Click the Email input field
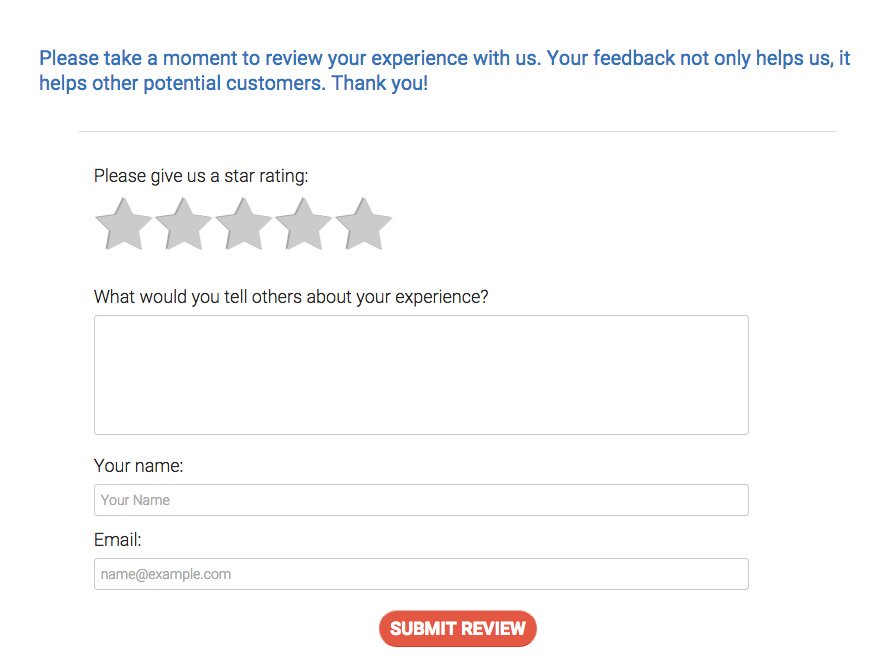Screen dimensions: 887x658 [421, 574]
